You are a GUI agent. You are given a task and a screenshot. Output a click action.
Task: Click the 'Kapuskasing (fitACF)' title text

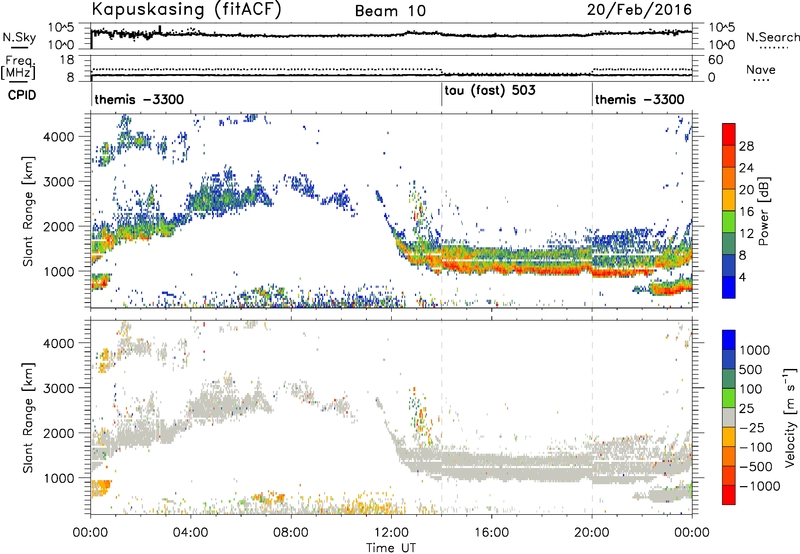point(186,10)
